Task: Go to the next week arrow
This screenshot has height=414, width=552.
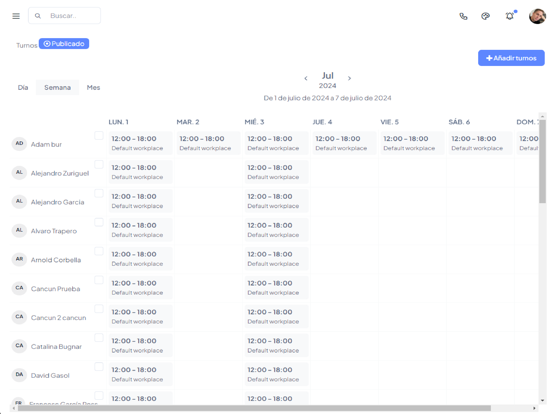Action: pyautogui.click(x=349, y=78)
